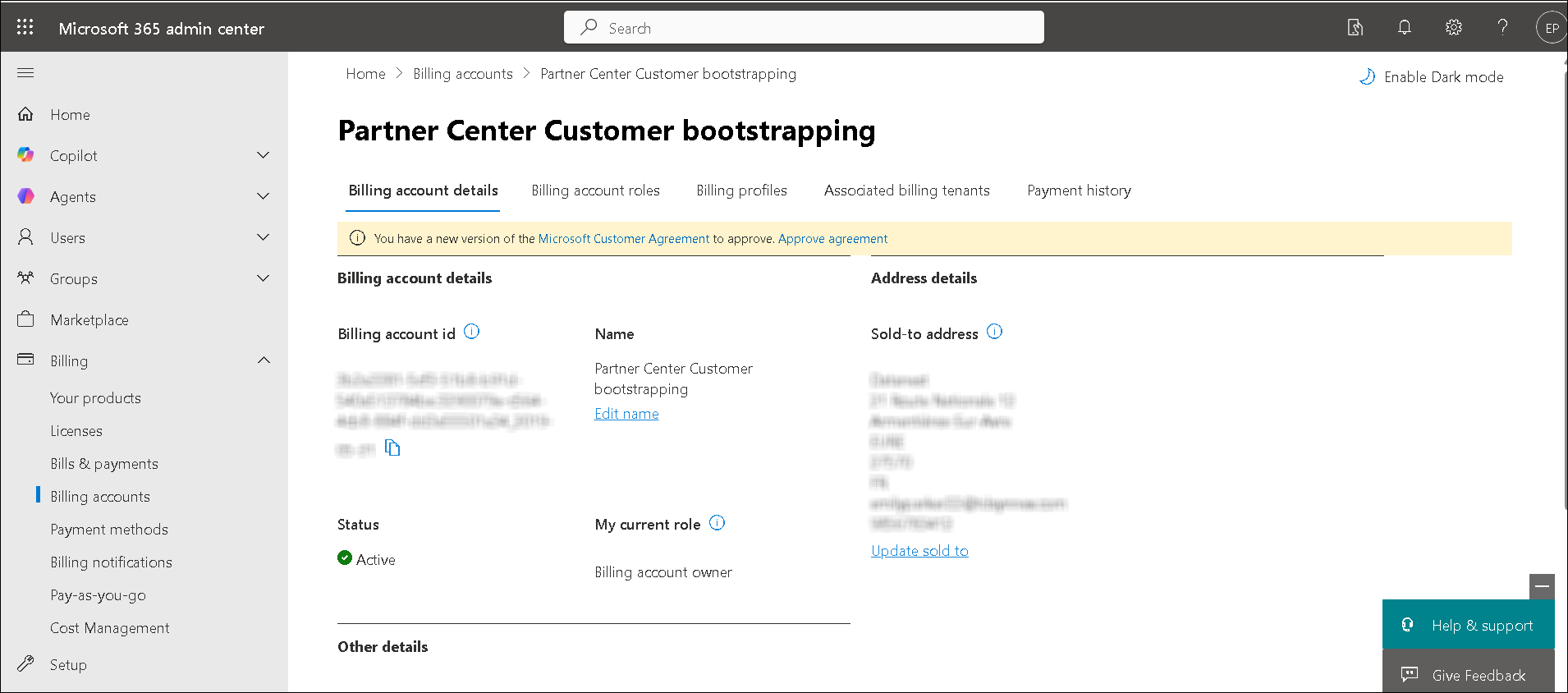This screenshot has width=1568, height=693.
Task: Click info icon next to Sold-to address
Action: (994, 332)
